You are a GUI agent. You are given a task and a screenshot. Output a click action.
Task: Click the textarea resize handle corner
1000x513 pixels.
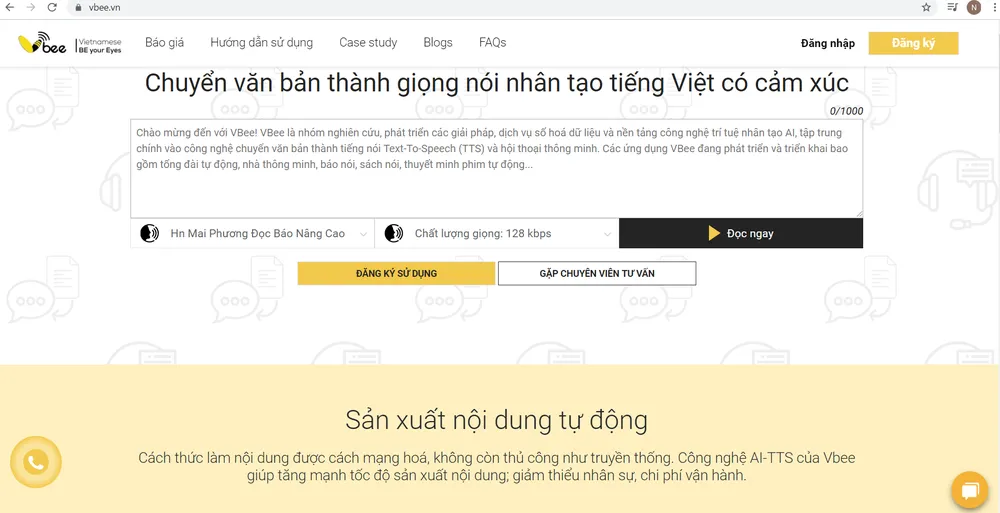pyautogui.click(x=859, y=214)
